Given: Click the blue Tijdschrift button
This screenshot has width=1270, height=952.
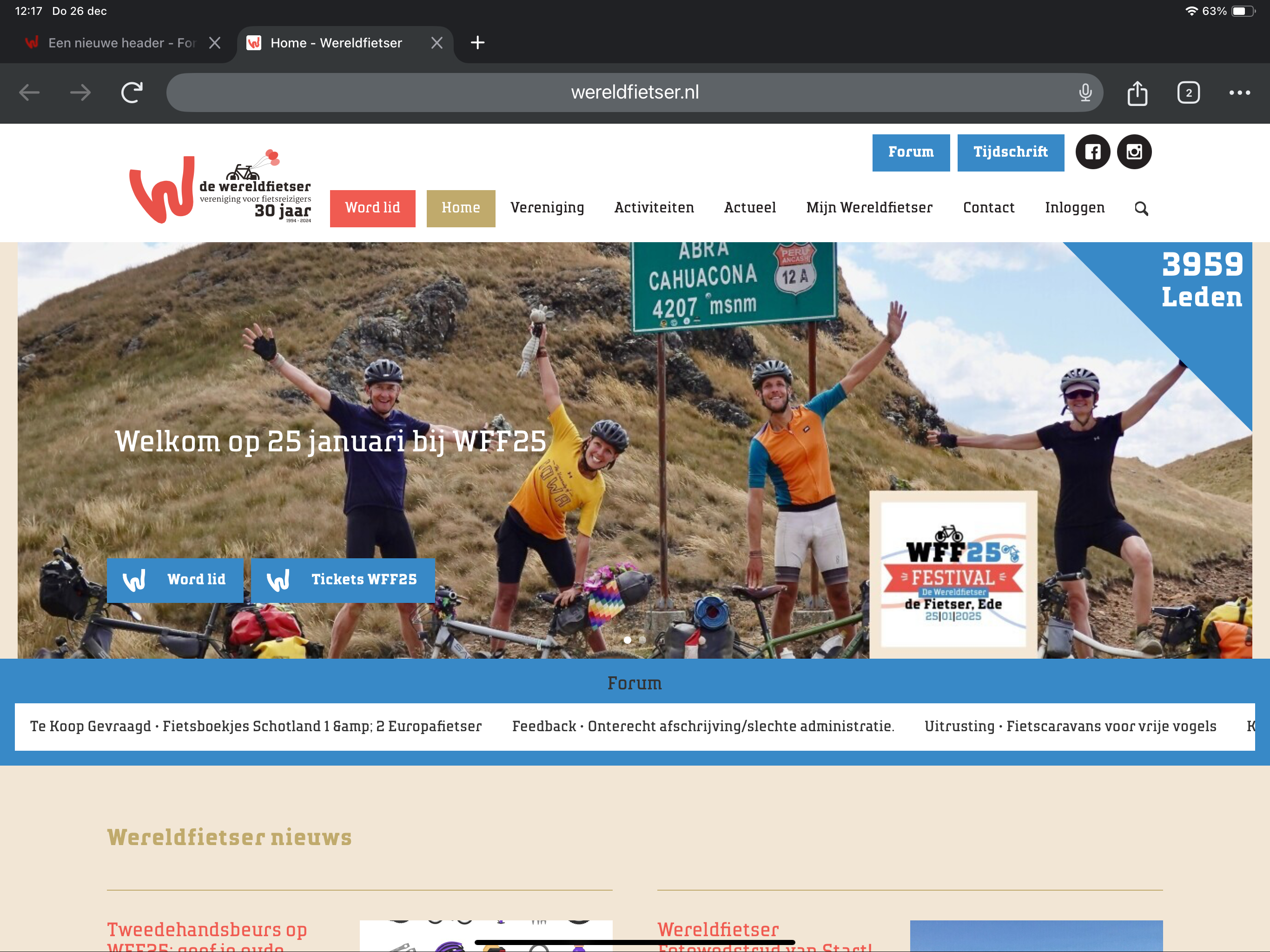Looking at the screenshot, I should [1010, 152].
